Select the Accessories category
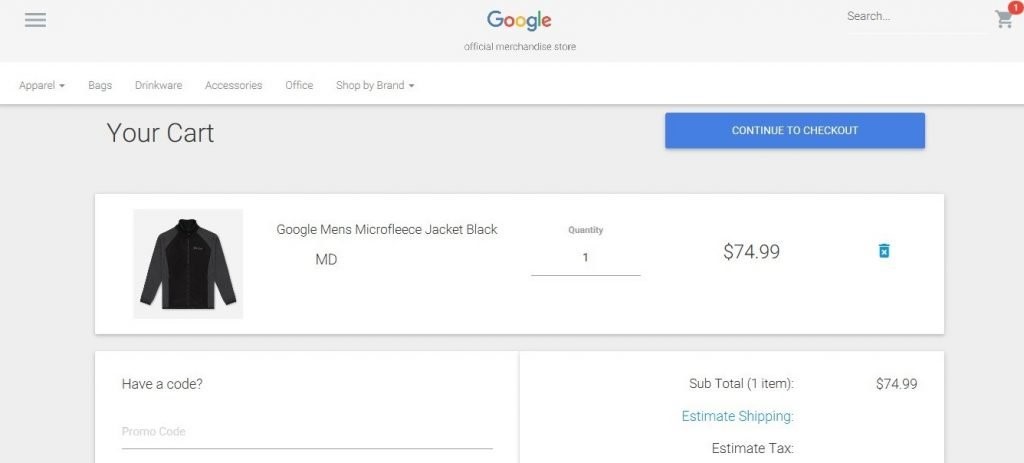The height and width of the screenshot is (463, 1024). [x=233, y=86]
